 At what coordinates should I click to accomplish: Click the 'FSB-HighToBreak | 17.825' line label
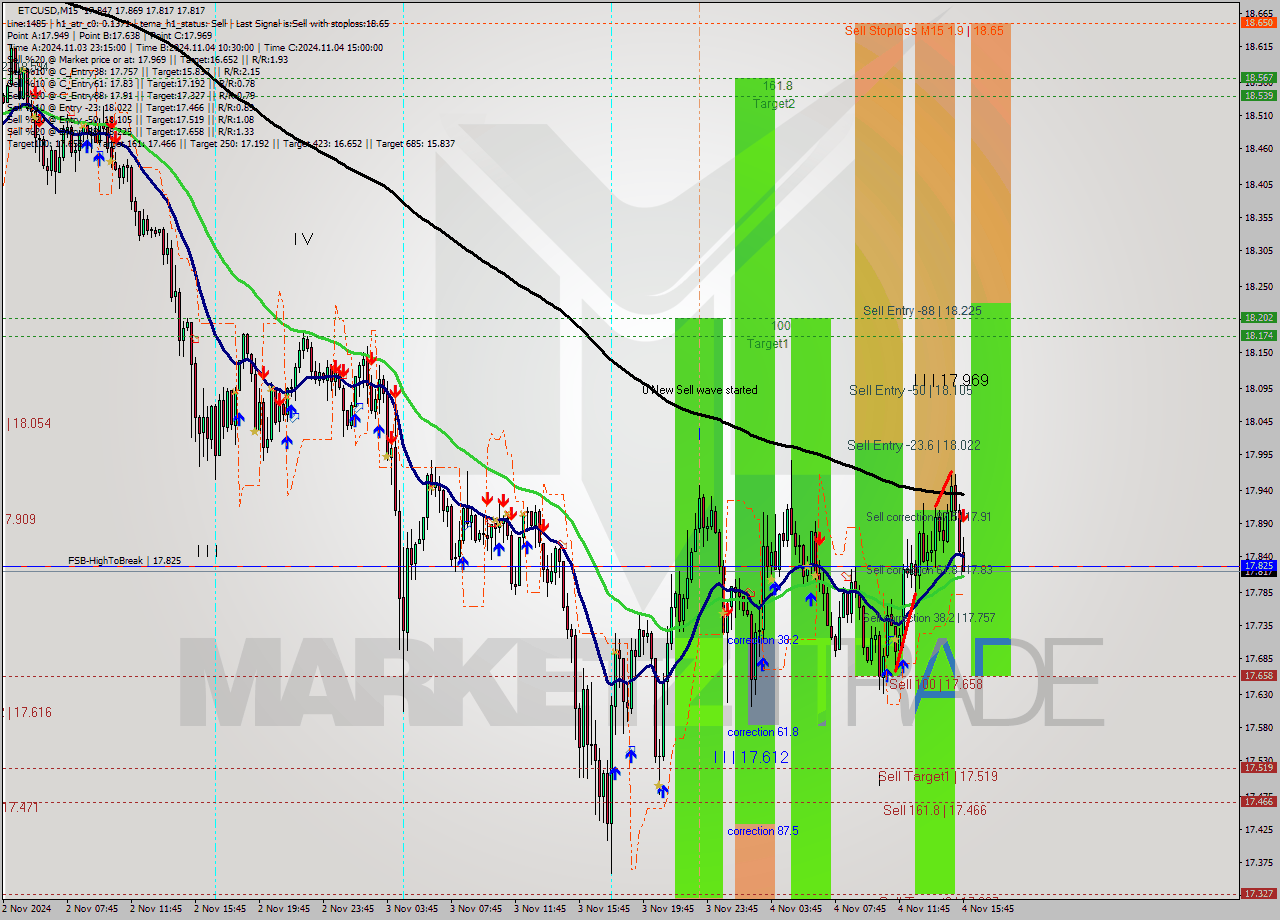click(124, 561)
